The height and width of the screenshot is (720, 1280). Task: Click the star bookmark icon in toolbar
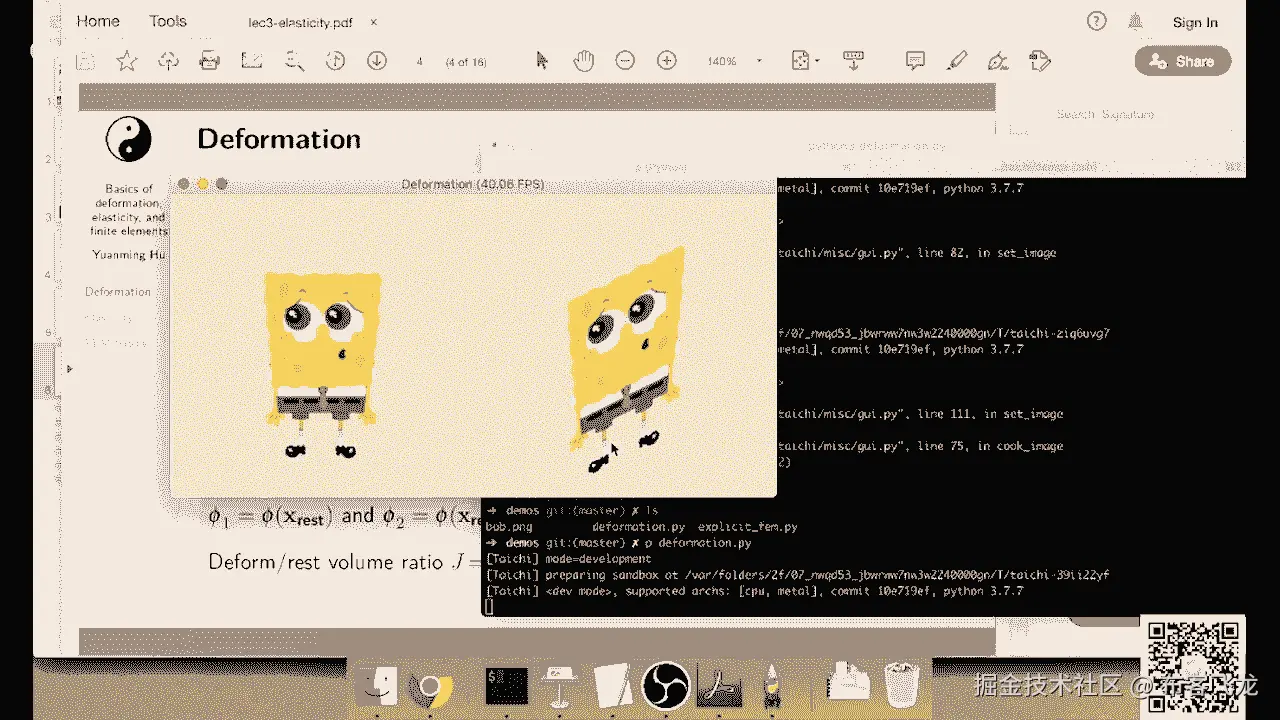(127, 61)
